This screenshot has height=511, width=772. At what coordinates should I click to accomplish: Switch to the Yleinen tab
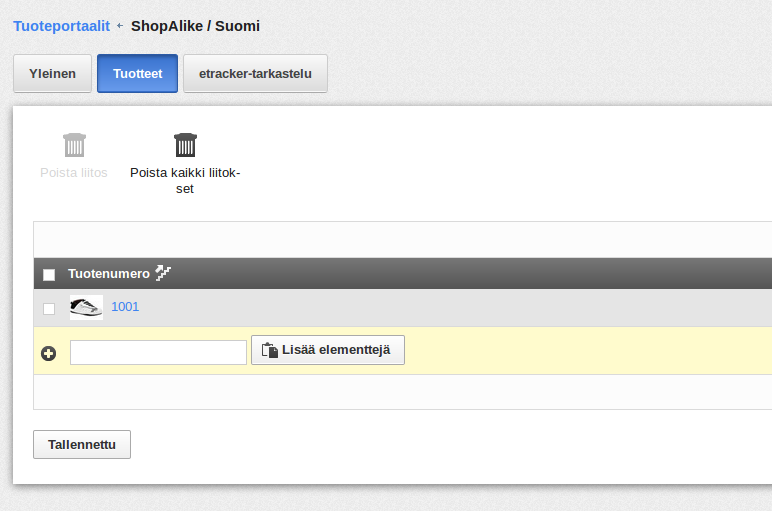tap(52, 73)
